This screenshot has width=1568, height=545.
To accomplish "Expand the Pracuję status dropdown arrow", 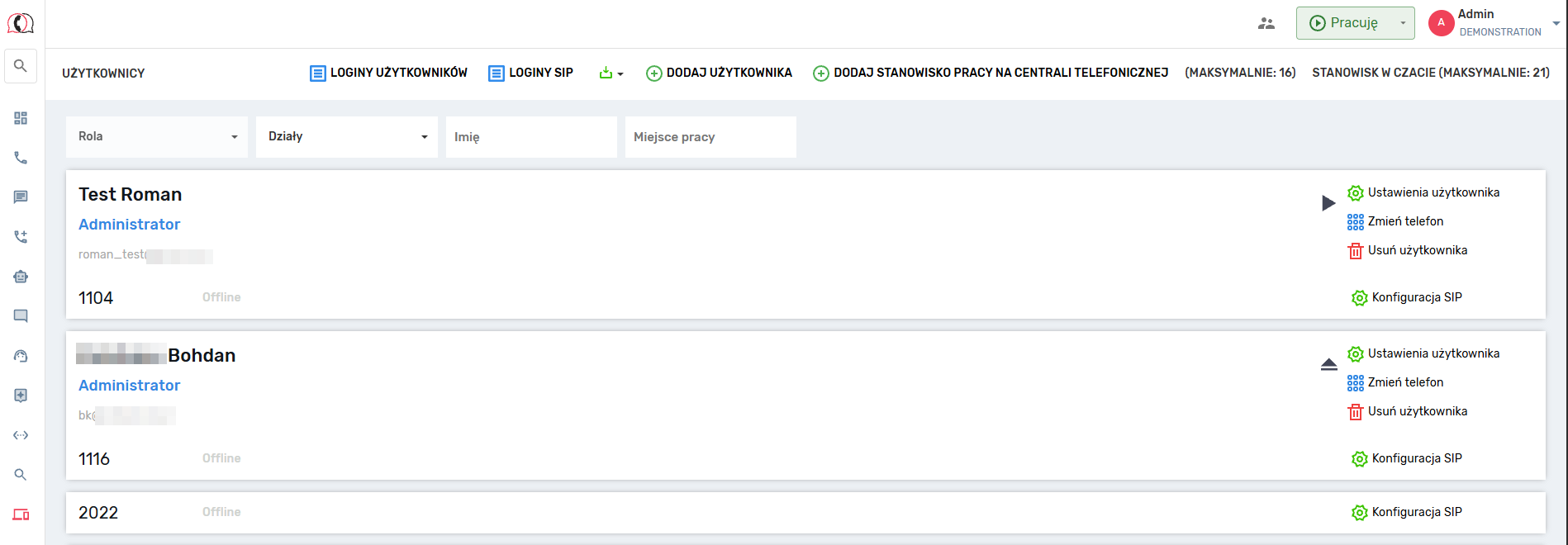I will 1402,23.
